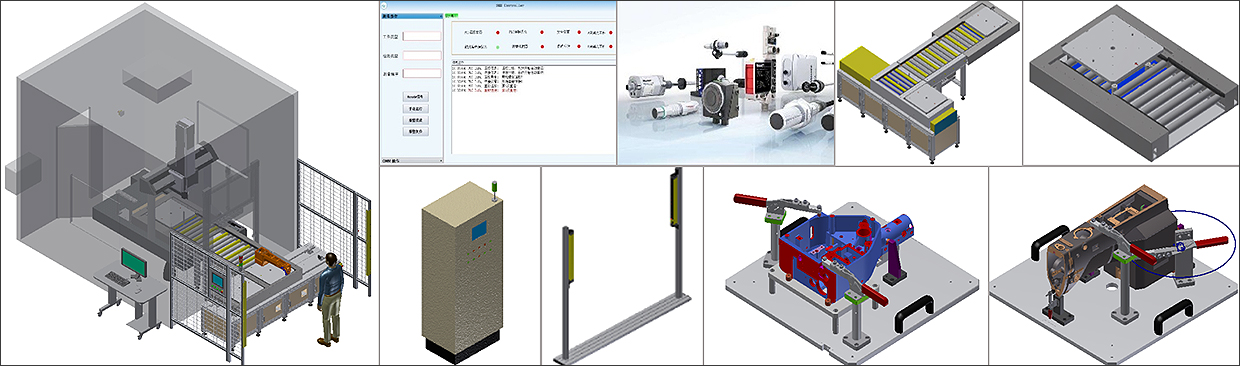Expand the bottom CMM panel header arrow

440,160
